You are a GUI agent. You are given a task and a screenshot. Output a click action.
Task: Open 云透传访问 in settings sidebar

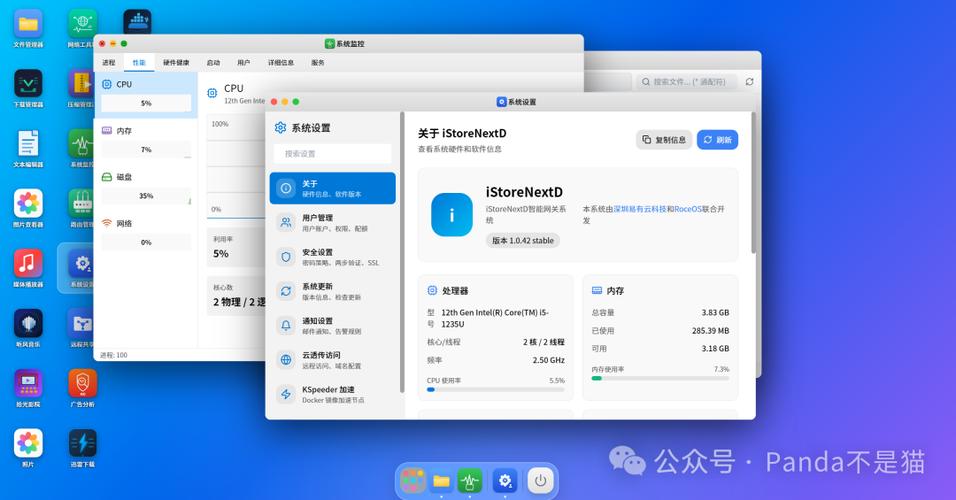332,359
